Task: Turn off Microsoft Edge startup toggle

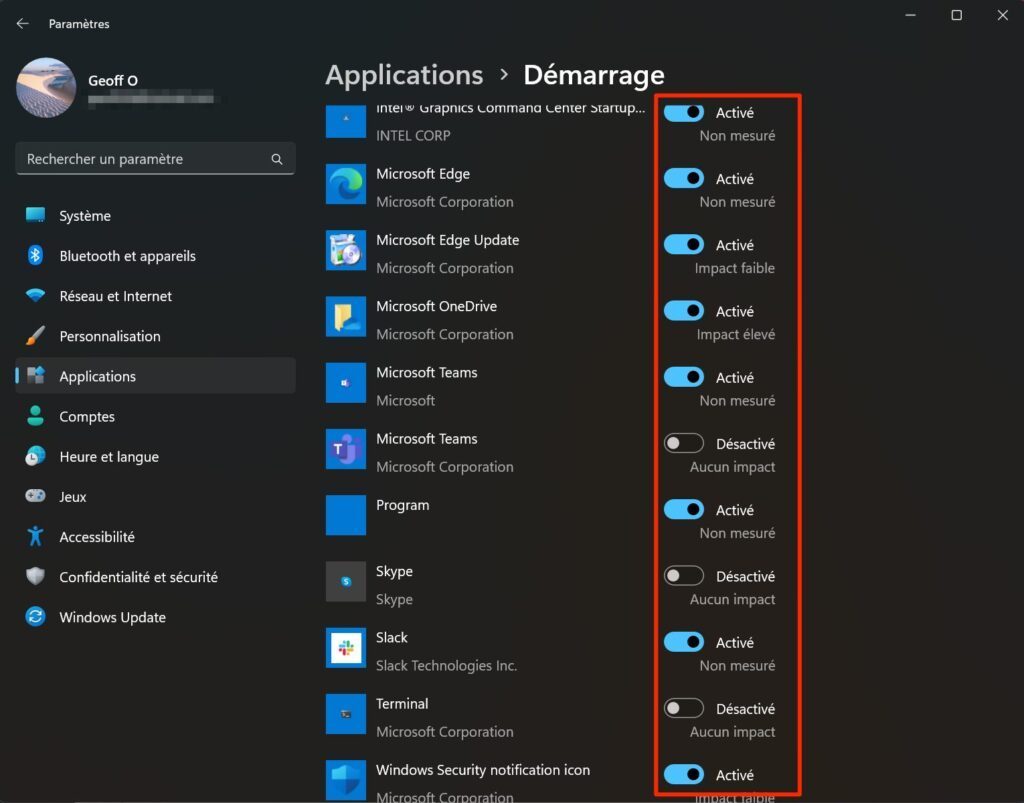Action: pos(684,178)
